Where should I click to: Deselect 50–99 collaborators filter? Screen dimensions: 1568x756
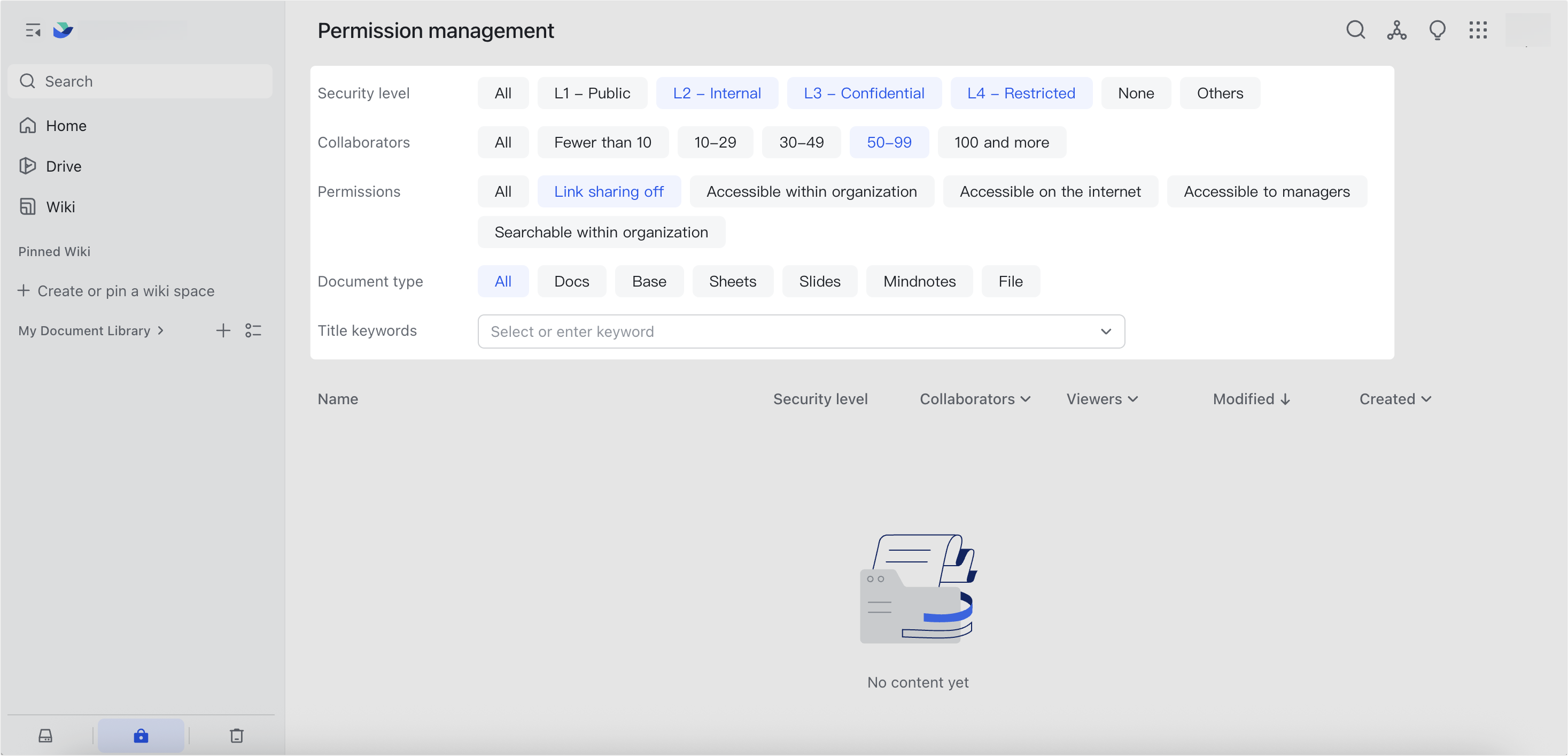[x=889, y=142]
